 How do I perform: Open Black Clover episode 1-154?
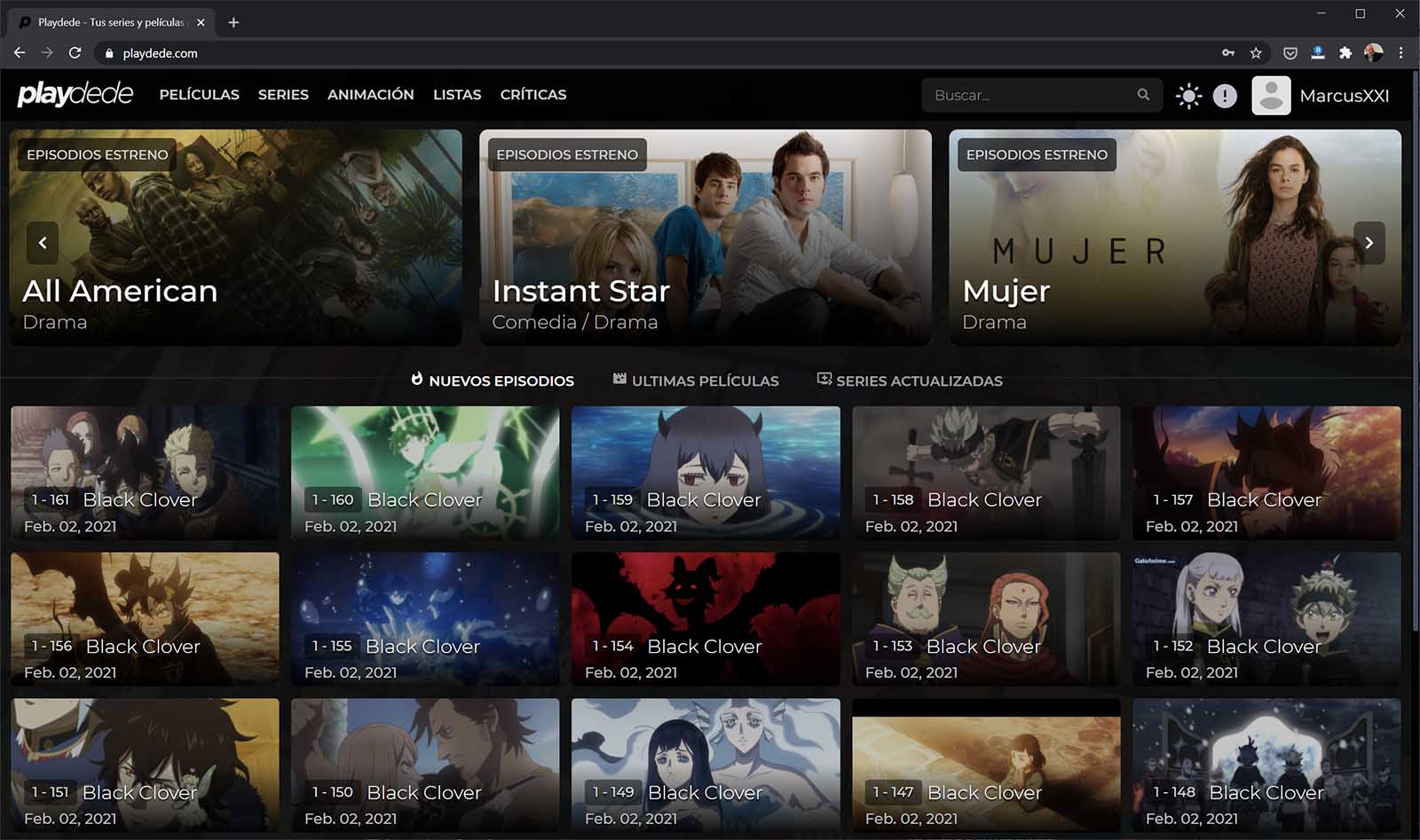[706, 619]
